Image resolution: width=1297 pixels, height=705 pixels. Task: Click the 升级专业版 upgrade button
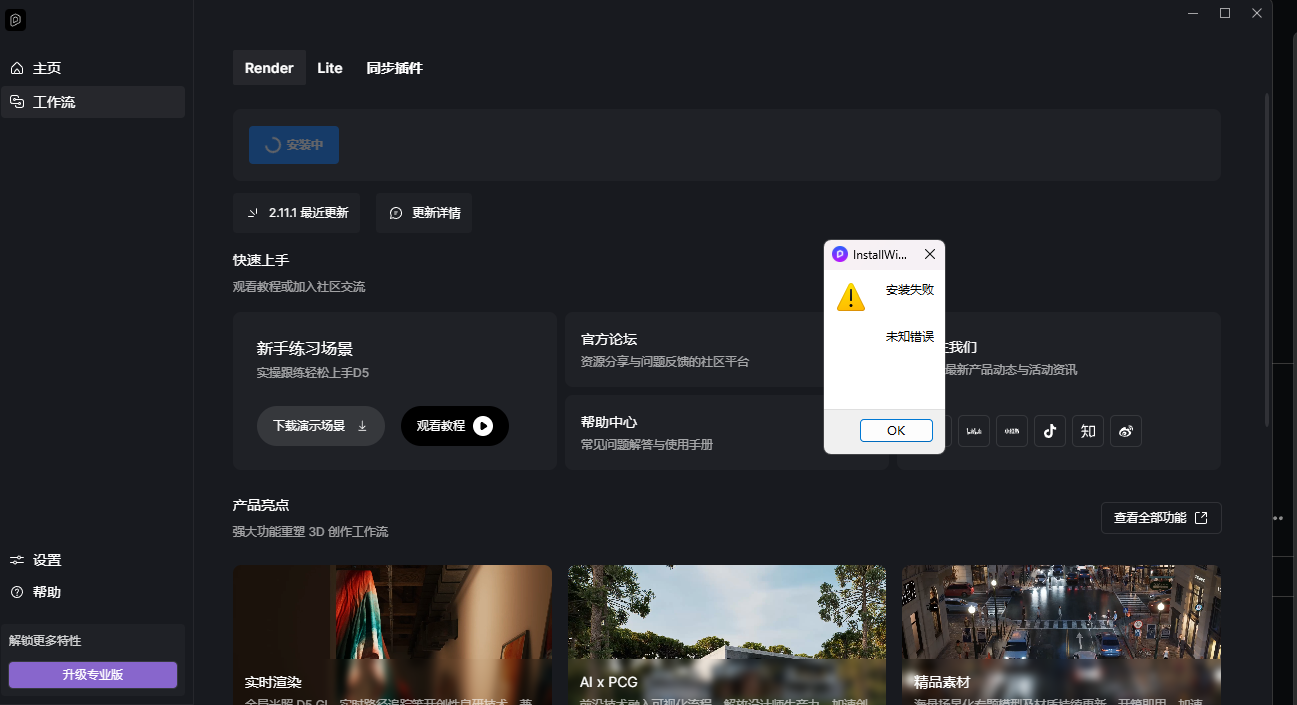coord(93,675)
